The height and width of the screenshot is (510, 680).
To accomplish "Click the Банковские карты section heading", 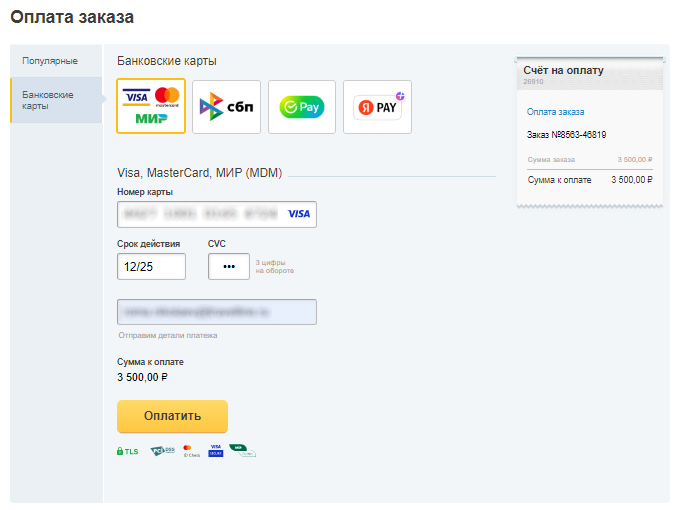I will [167, 61].
